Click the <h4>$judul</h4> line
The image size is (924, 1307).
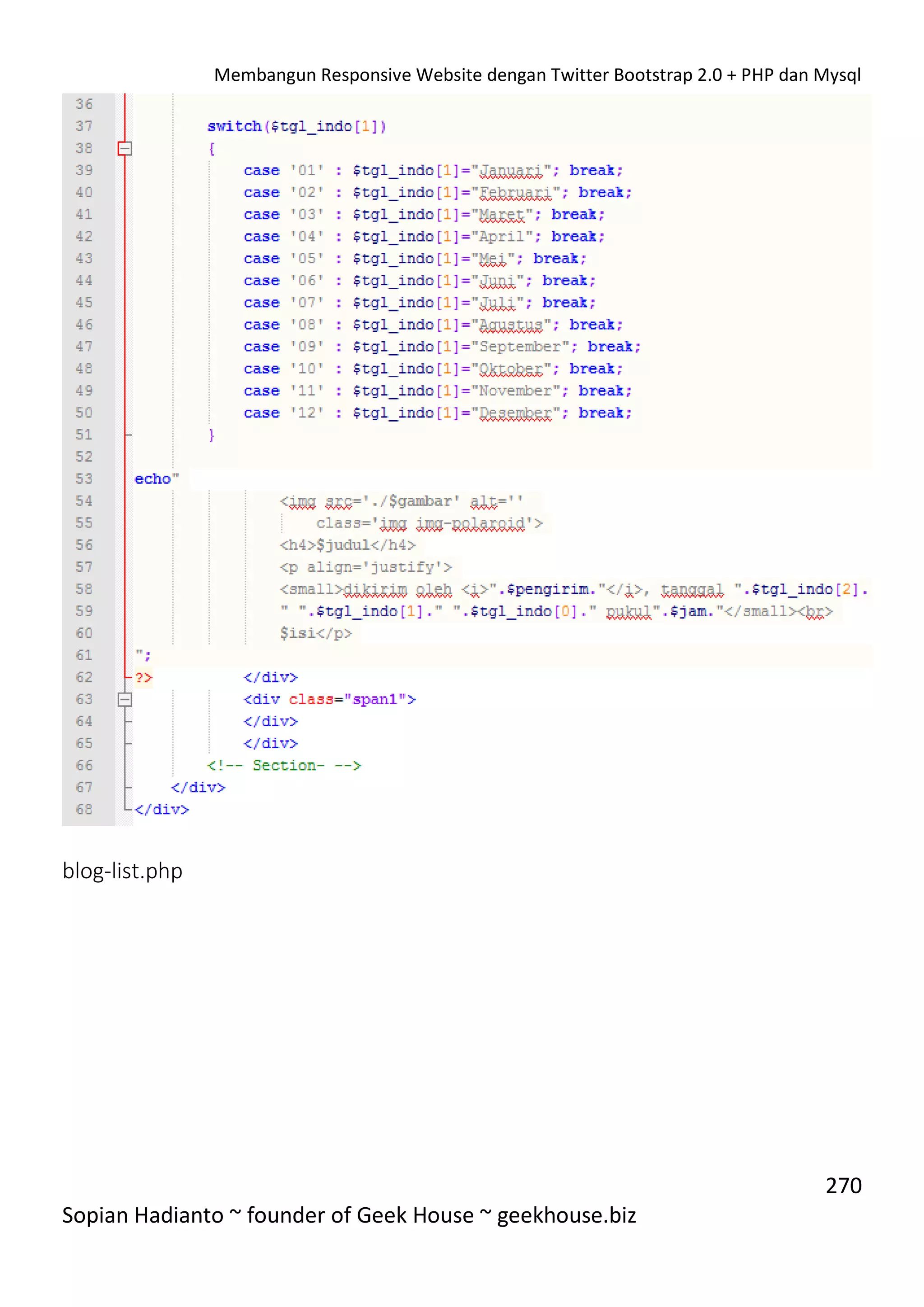click(348, 545)
